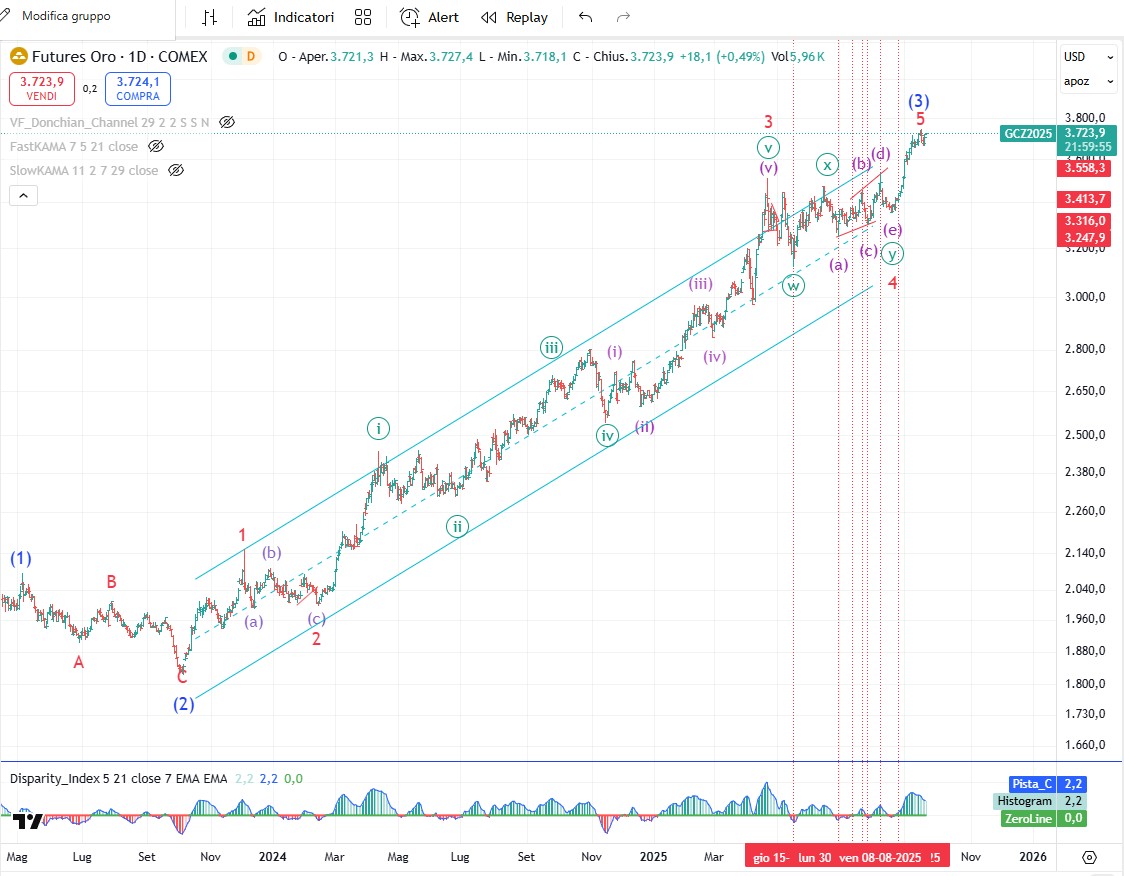Image resolution: width=1124 pixels, height=876 pixels.
Task: Select the FastKAMA 7 5 21 close label
Action: [74, 146]
